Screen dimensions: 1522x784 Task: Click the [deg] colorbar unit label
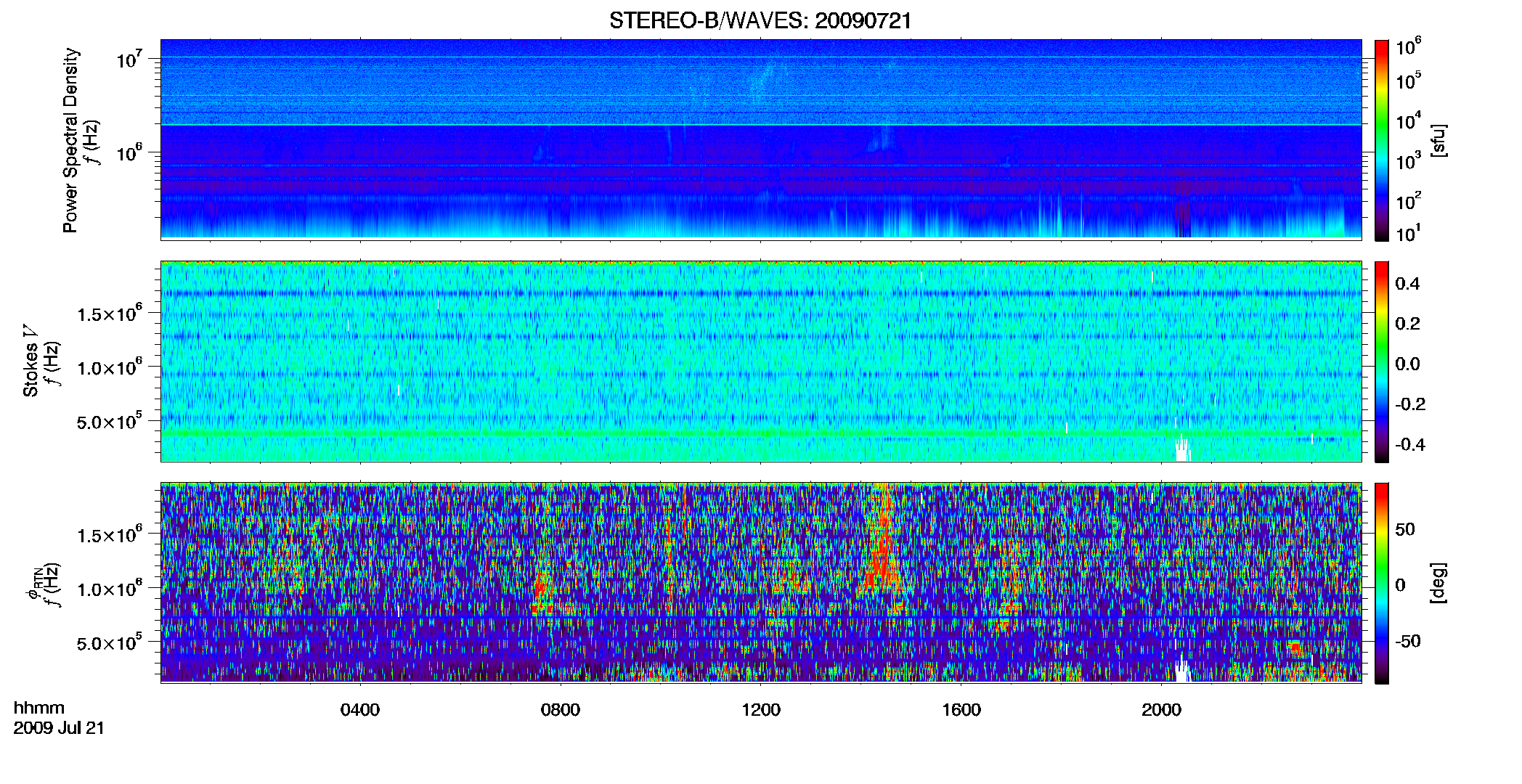coord(1438,583)
